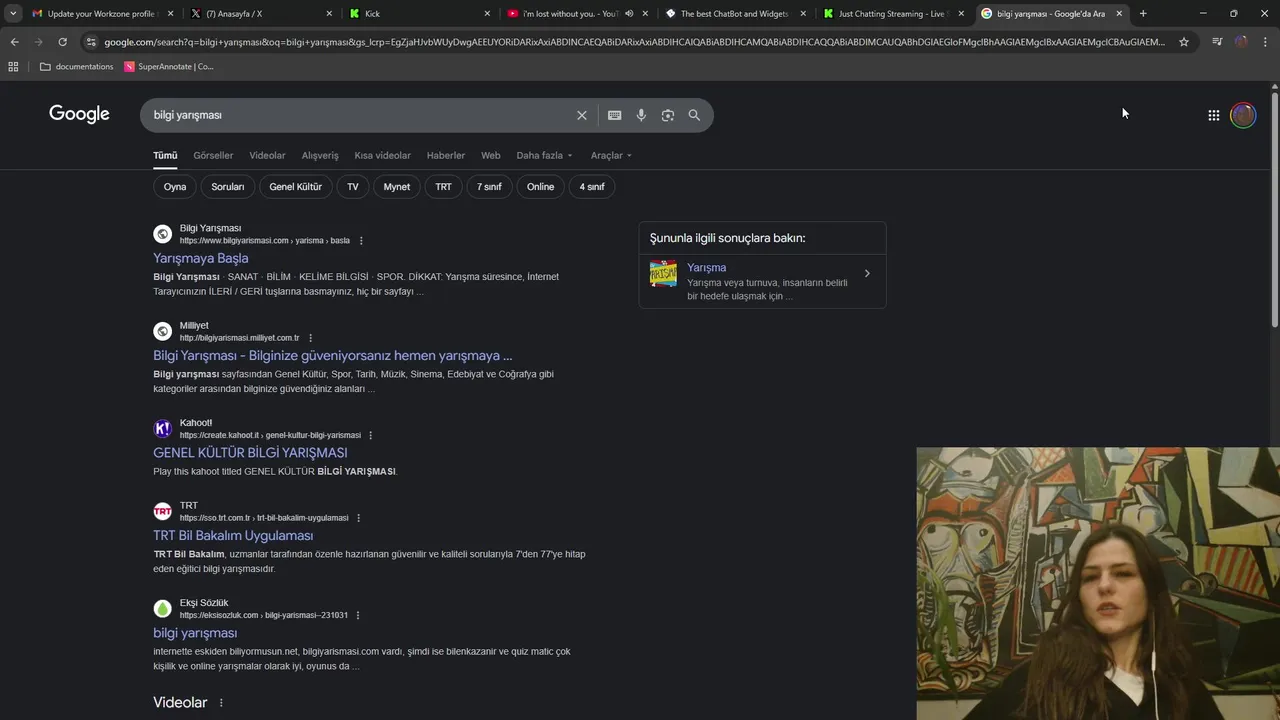
Task: Switch to the Kick browser tab
Action: pos(418,13)
